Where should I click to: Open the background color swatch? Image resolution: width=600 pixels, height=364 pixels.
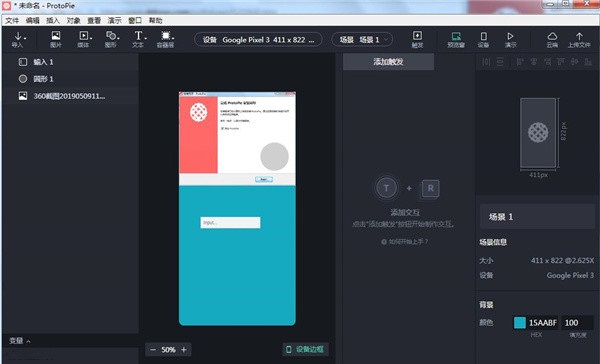tap(520, 323)
